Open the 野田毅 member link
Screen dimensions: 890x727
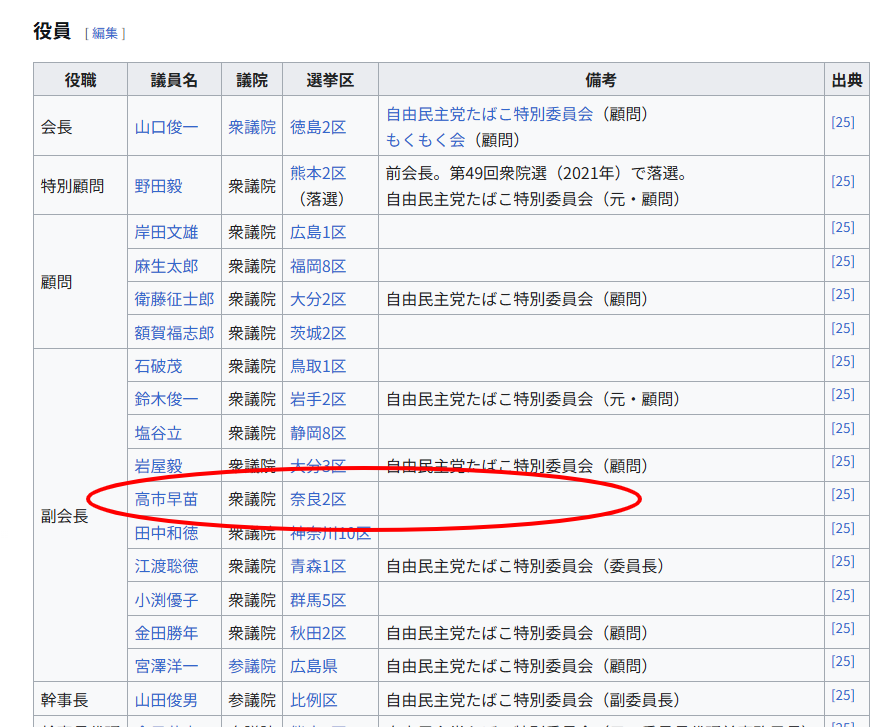coord(159,186)
